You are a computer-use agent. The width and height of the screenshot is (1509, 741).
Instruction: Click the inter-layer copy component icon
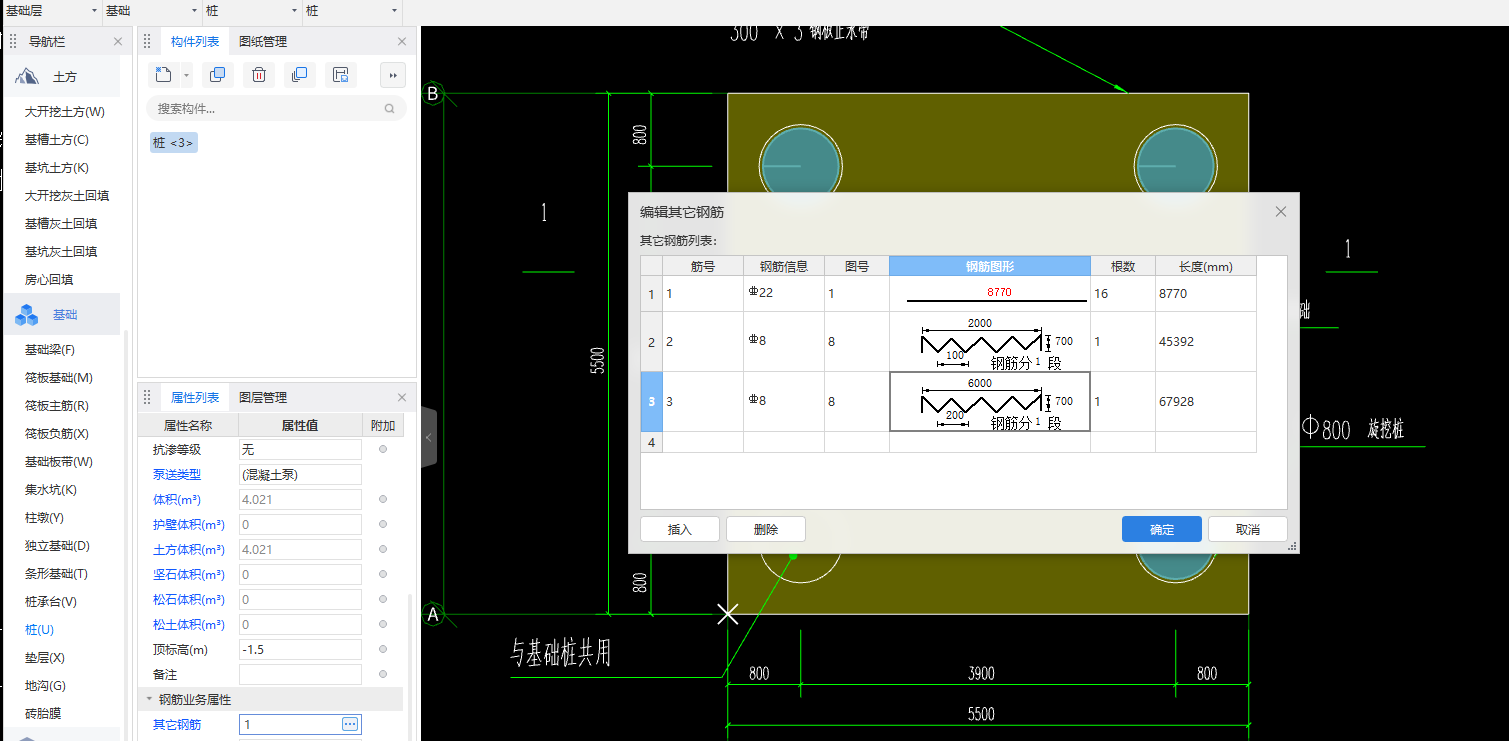298,75
